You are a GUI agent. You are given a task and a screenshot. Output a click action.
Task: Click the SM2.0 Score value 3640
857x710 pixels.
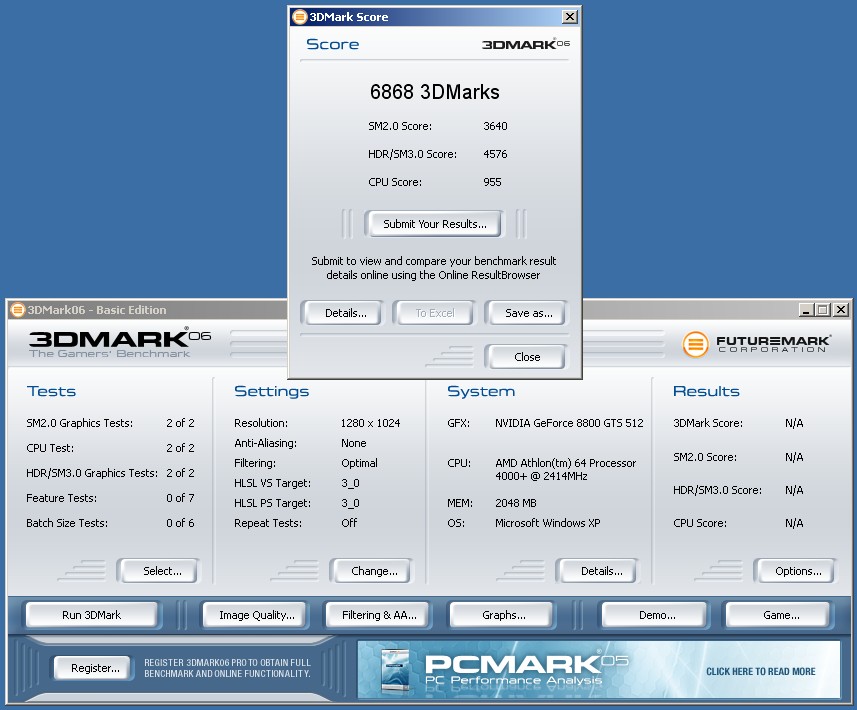(495, 126)
